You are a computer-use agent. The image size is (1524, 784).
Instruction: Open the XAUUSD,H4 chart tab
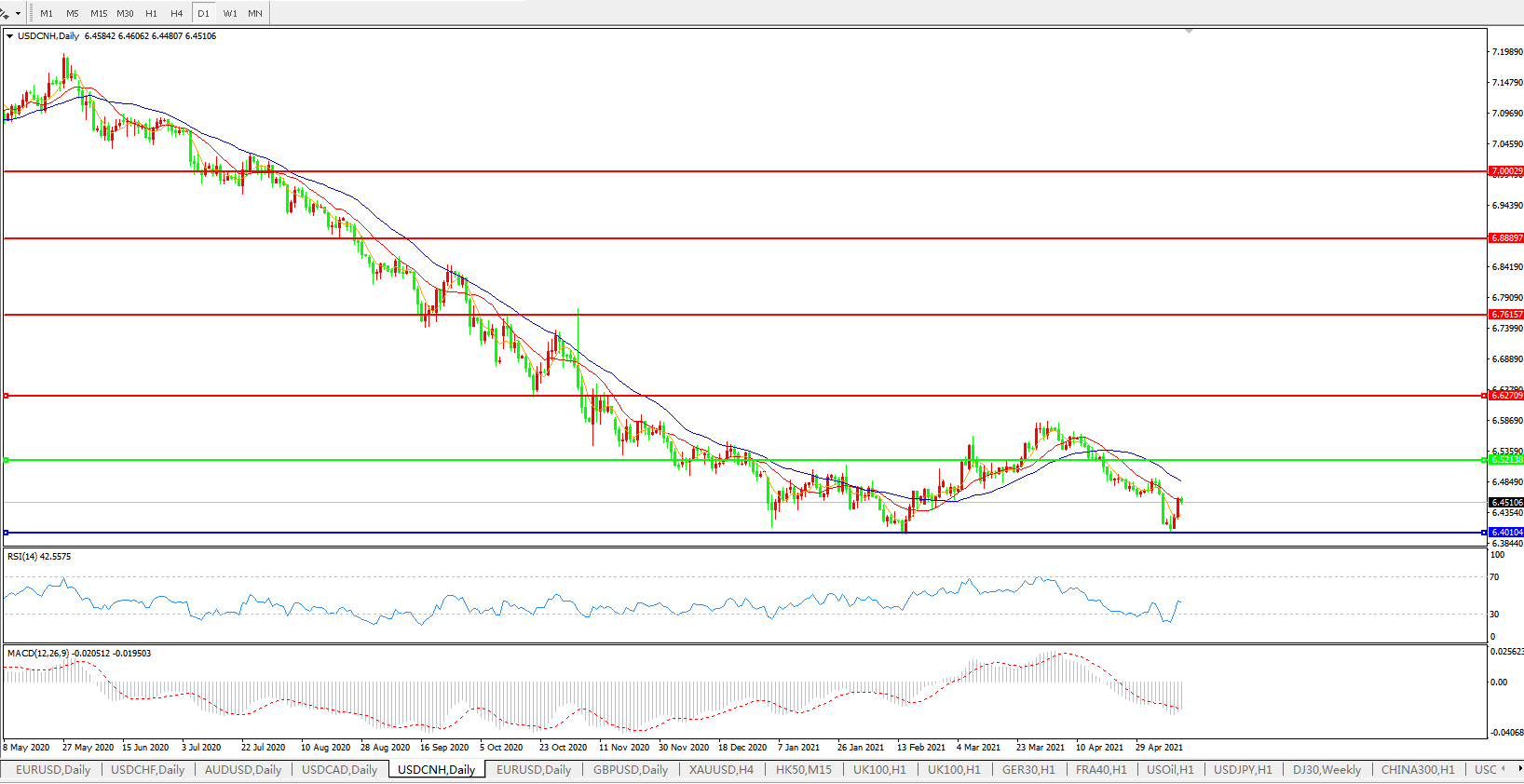coord(721,769)
